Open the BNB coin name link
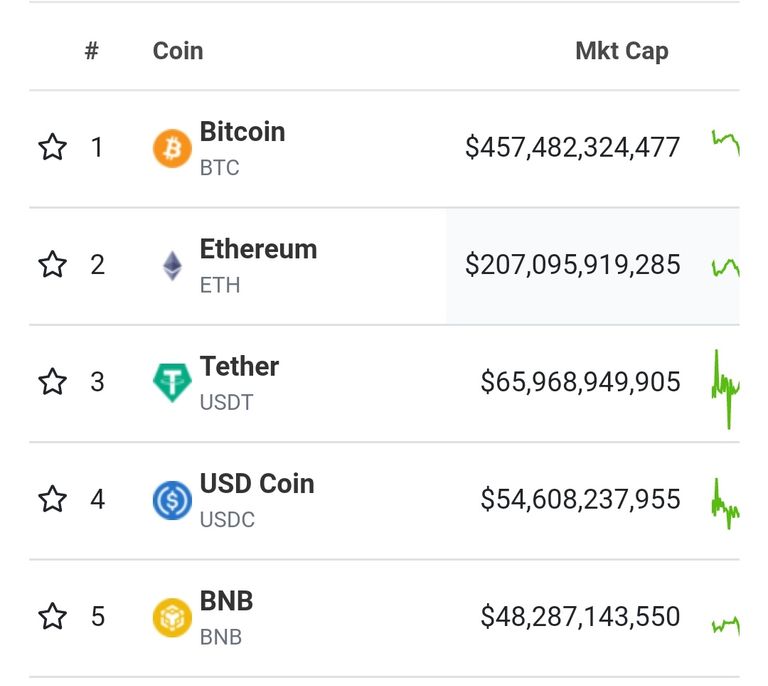Viewport: 768px width, 686px height. click(226, 601)
